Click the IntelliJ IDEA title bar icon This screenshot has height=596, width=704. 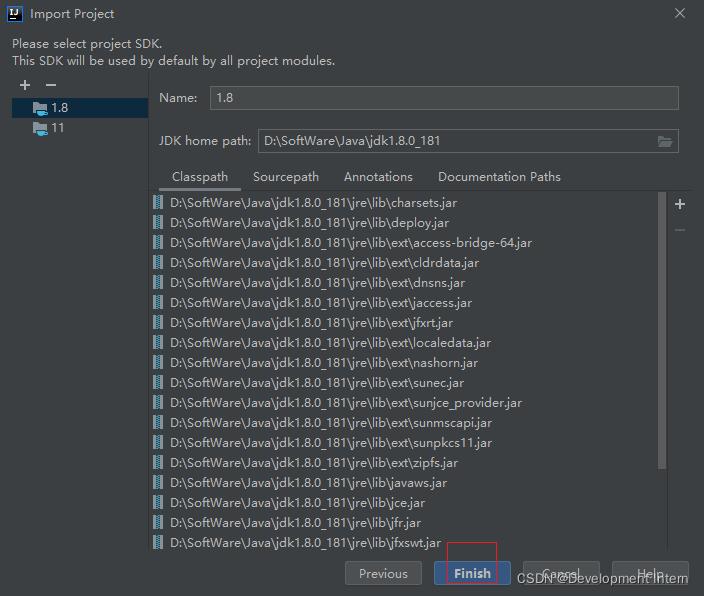15,14
